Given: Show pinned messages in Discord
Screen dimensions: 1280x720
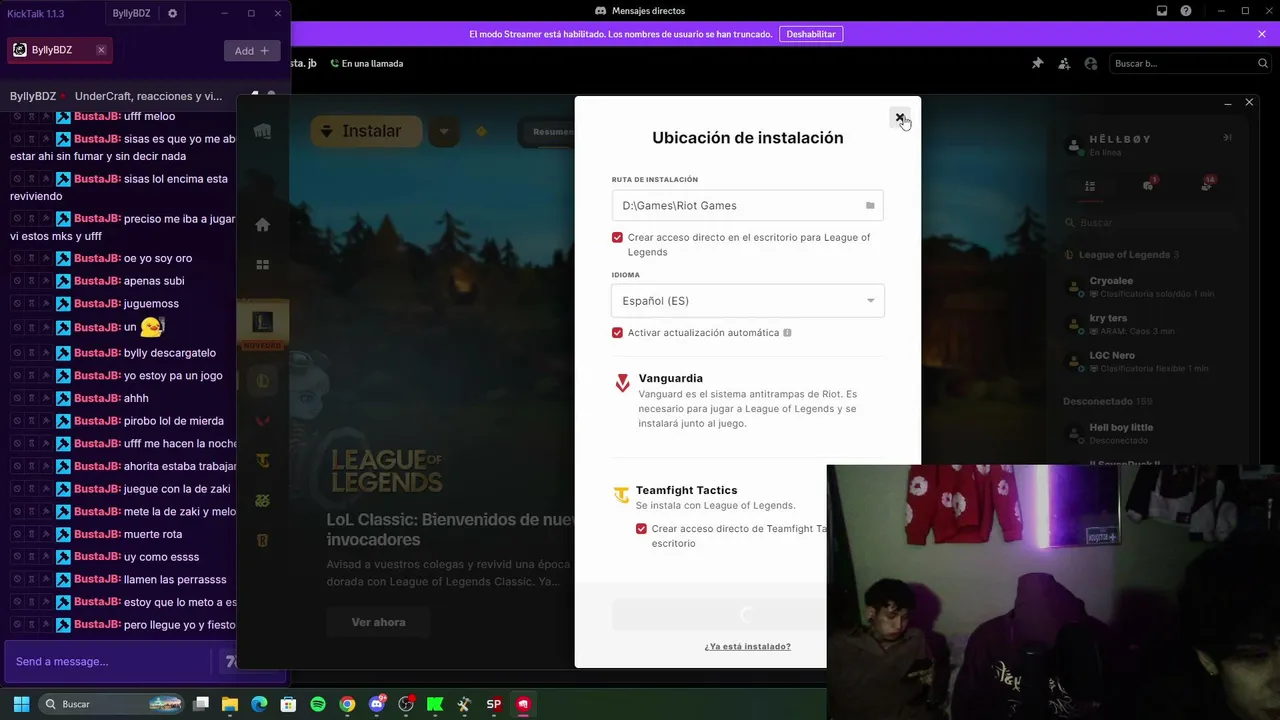Looking at the screenshot, I should pyautogui.click(x=1037, y=63).
